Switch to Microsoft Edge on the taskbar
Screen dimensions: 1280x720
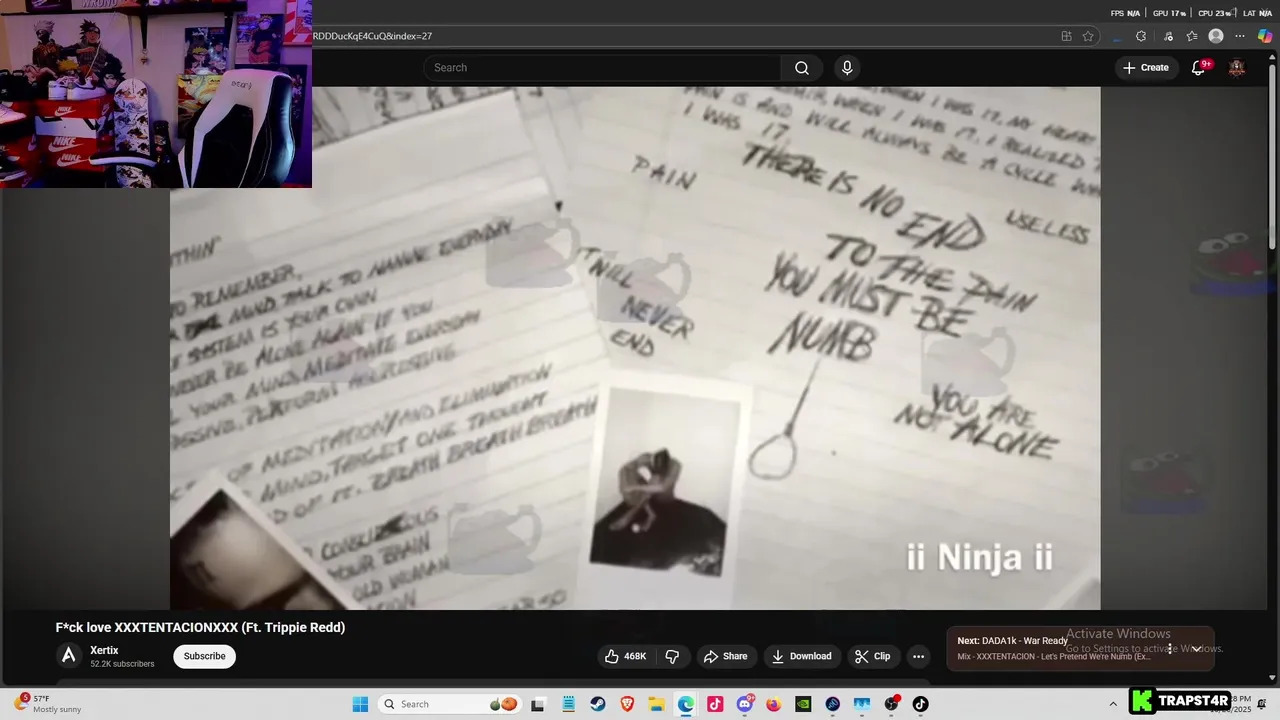point(685,704)
